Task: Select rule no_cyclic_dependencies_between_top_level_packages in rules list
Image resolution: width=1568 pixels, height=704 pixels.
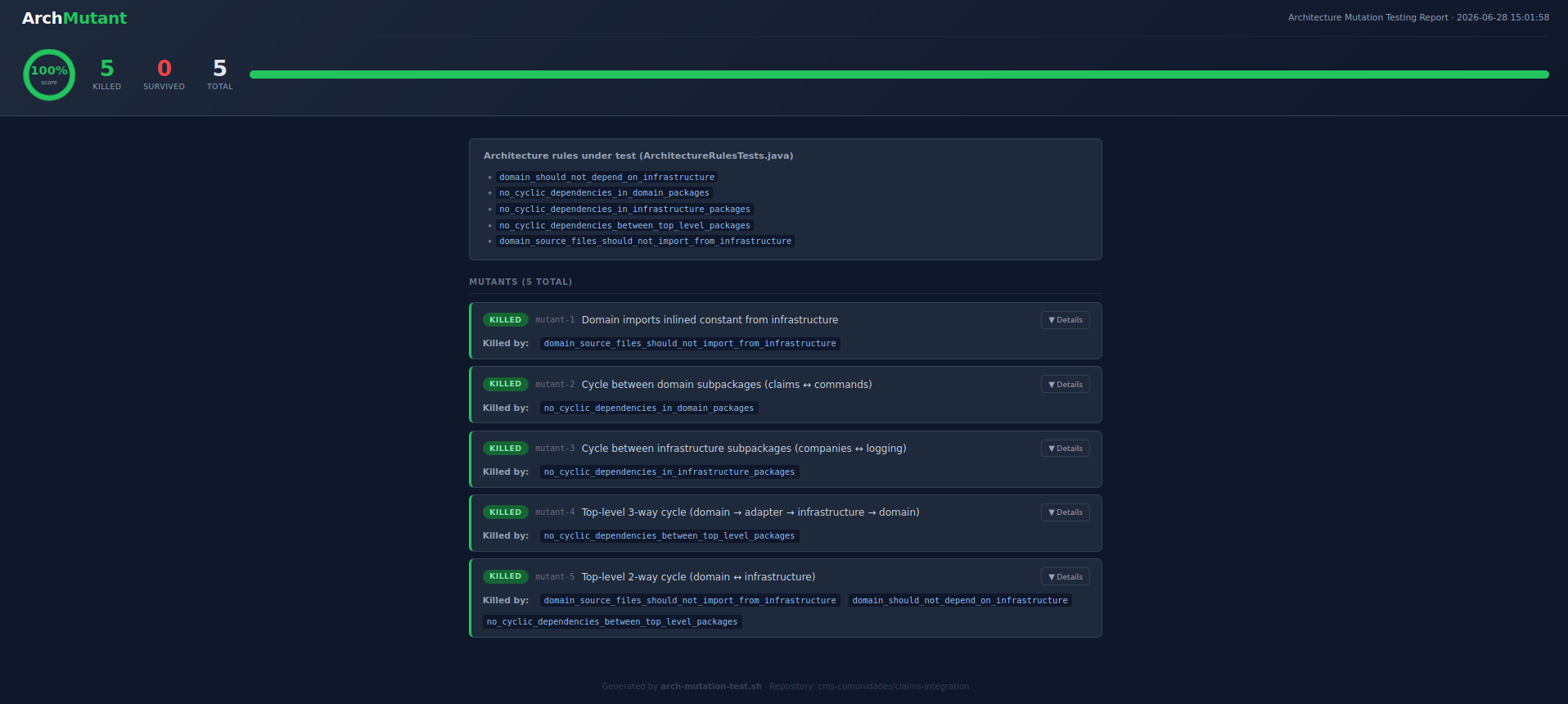Action: click(x=624, y=226)
